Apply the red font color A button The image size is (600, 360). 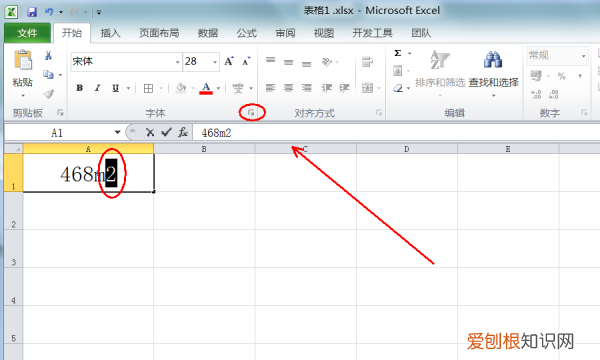206,88
